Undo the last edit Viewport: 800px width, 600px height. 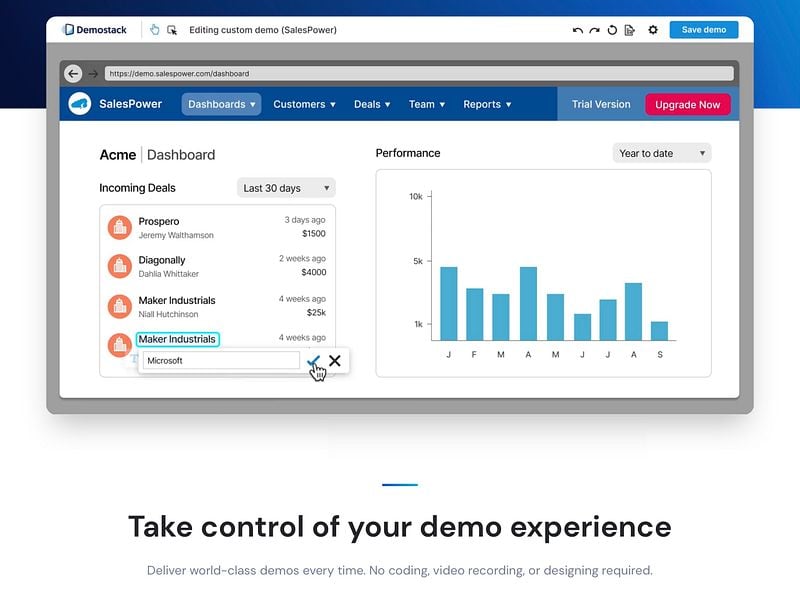pos(578,30)
